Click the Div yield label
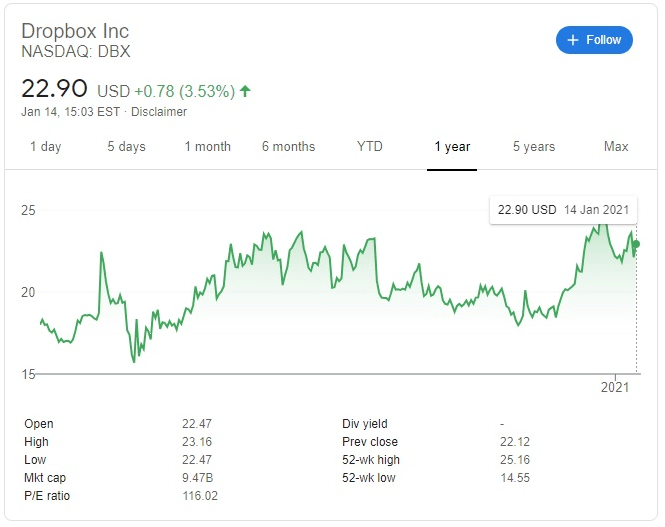Screen dimensions: 665x527 point(365,424)
